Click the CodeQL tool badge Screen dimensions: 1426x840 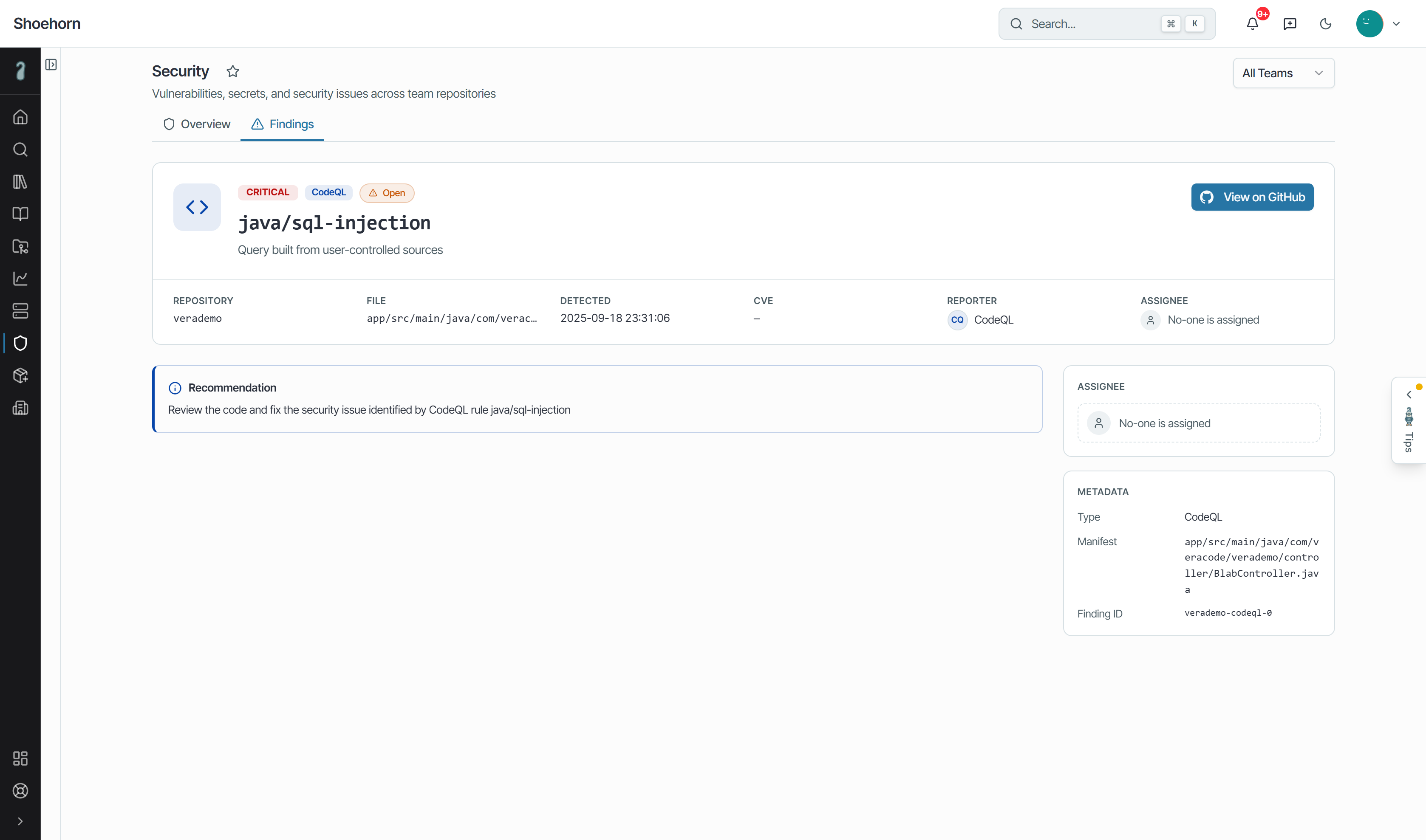click(x=328, y=192)
